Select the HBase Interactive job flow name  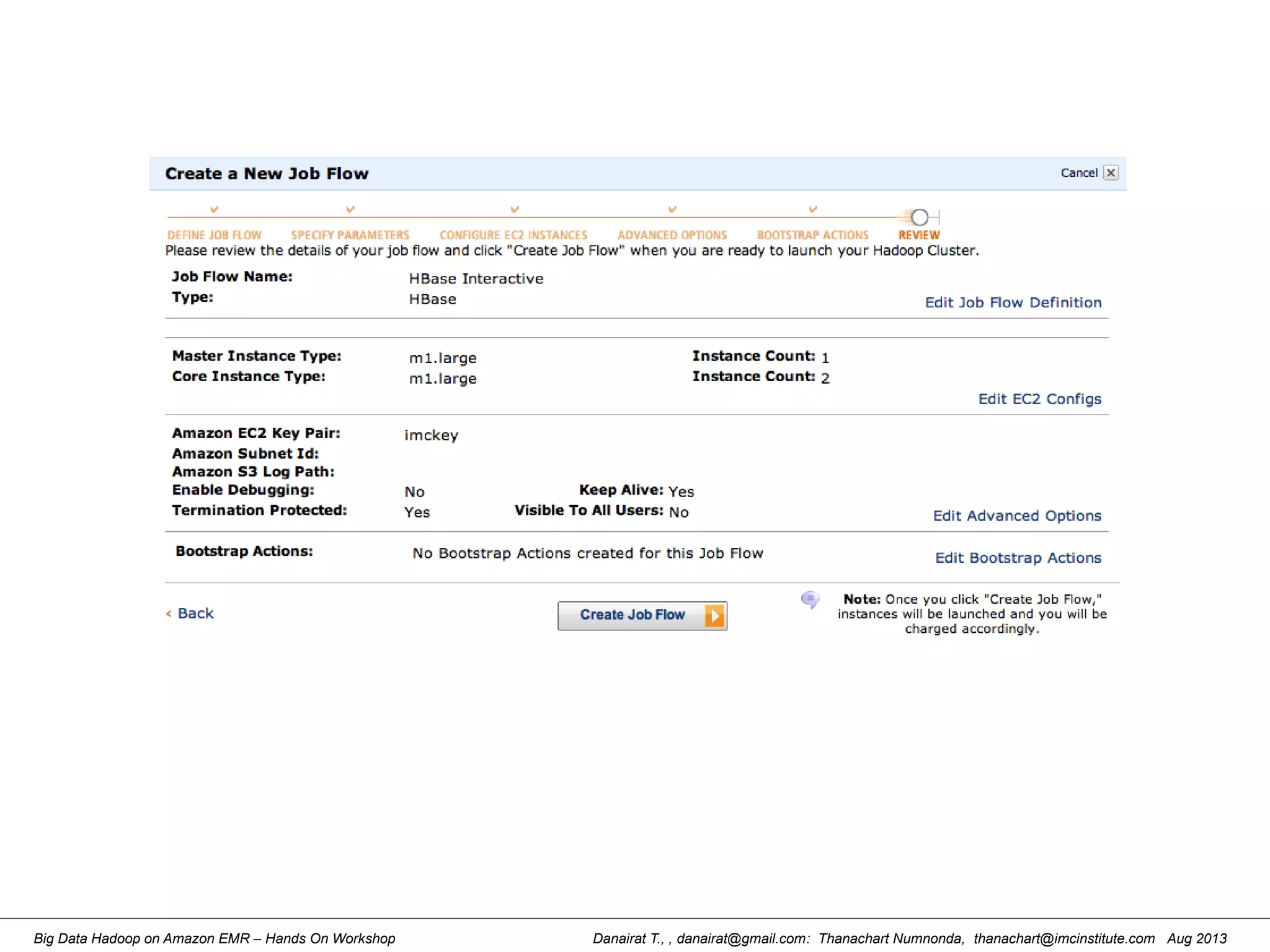point(476,279)
